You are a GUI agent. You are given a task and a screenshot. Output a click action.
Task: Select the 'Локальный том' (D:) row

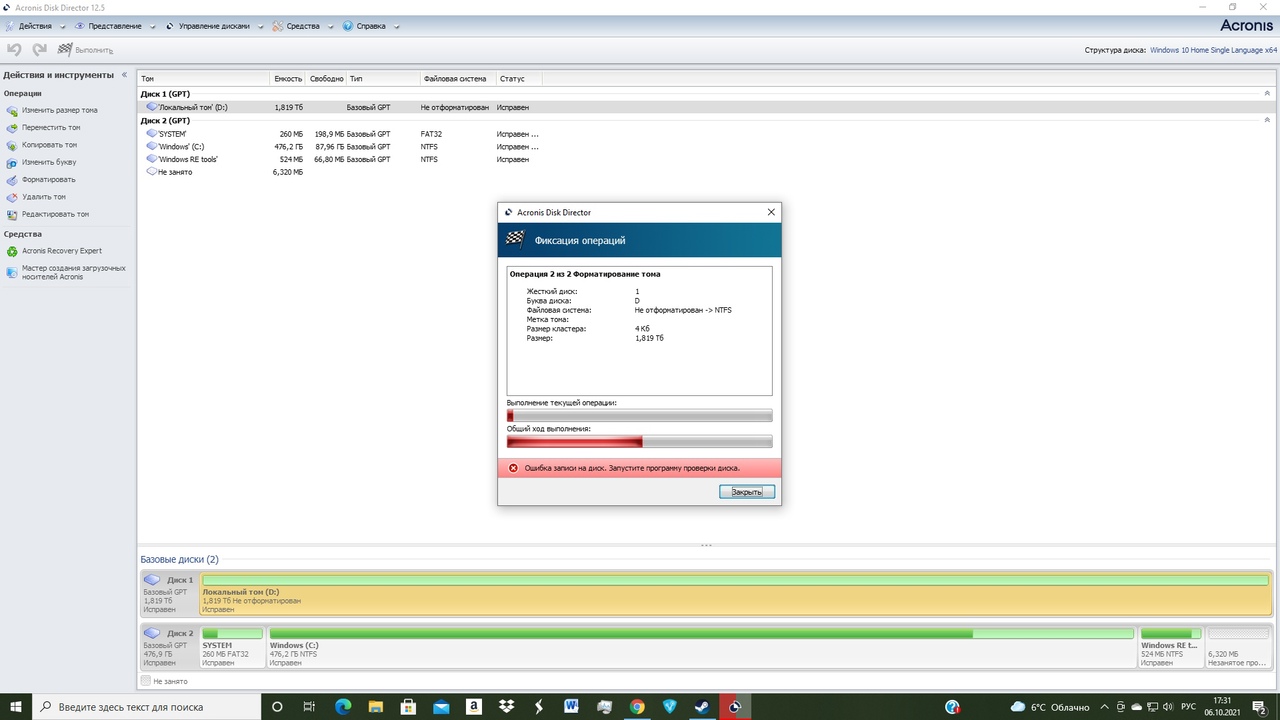point(708,107)
